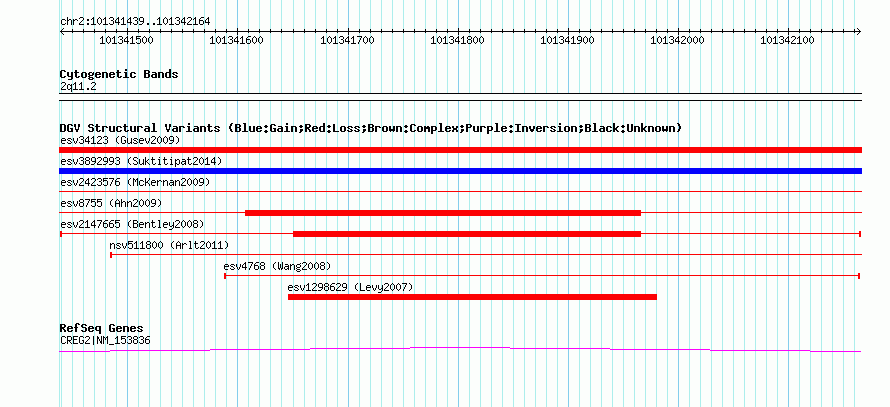Click the thick red esv1298629 bar

coord(472,297)
